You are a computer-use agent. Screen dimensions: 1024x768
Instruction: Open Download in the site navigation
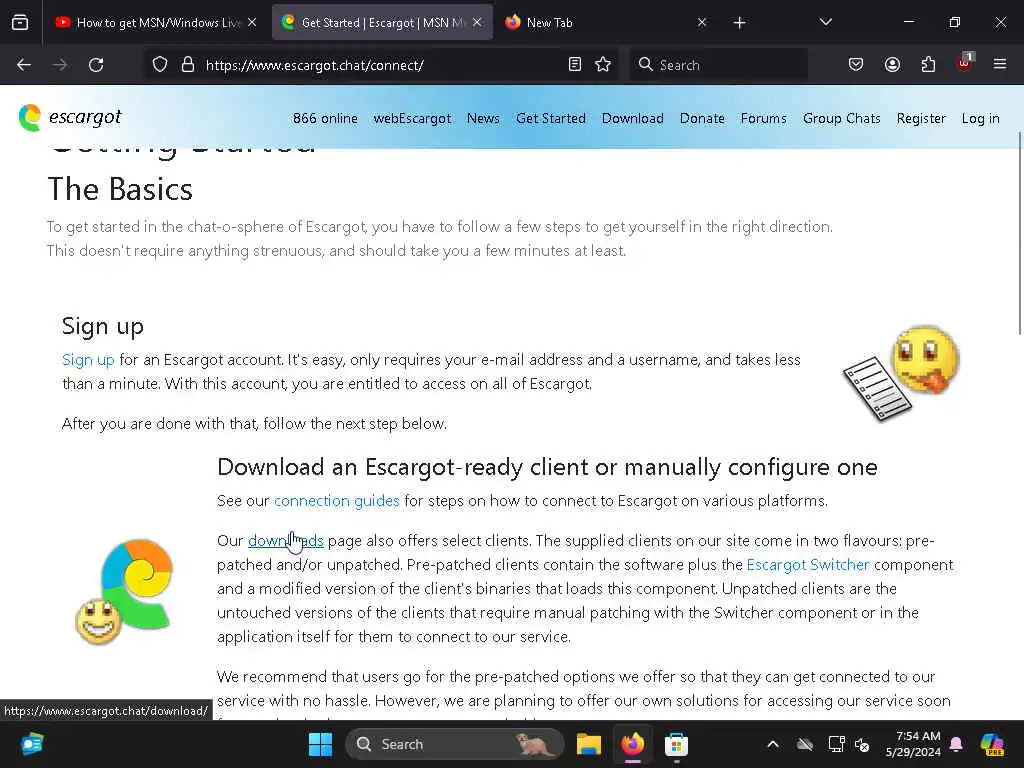(632, 118)
